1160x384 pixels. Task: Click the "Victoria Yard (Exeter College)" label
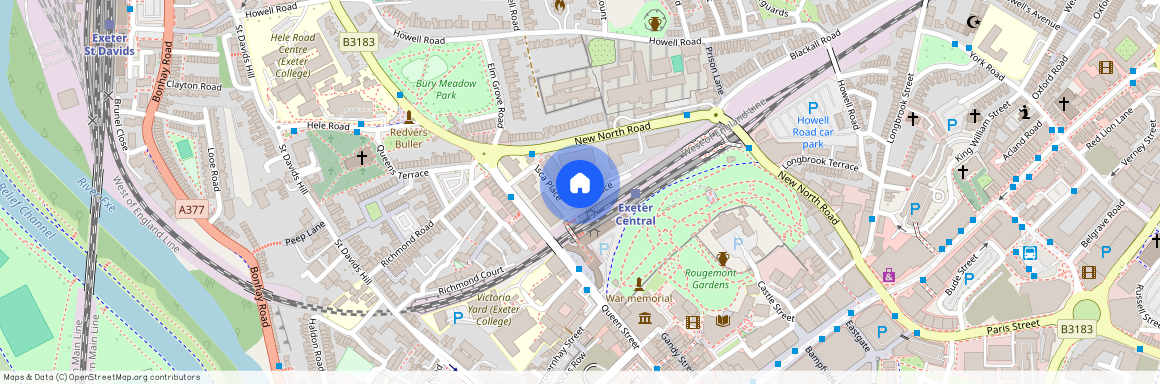click(493, 309)
